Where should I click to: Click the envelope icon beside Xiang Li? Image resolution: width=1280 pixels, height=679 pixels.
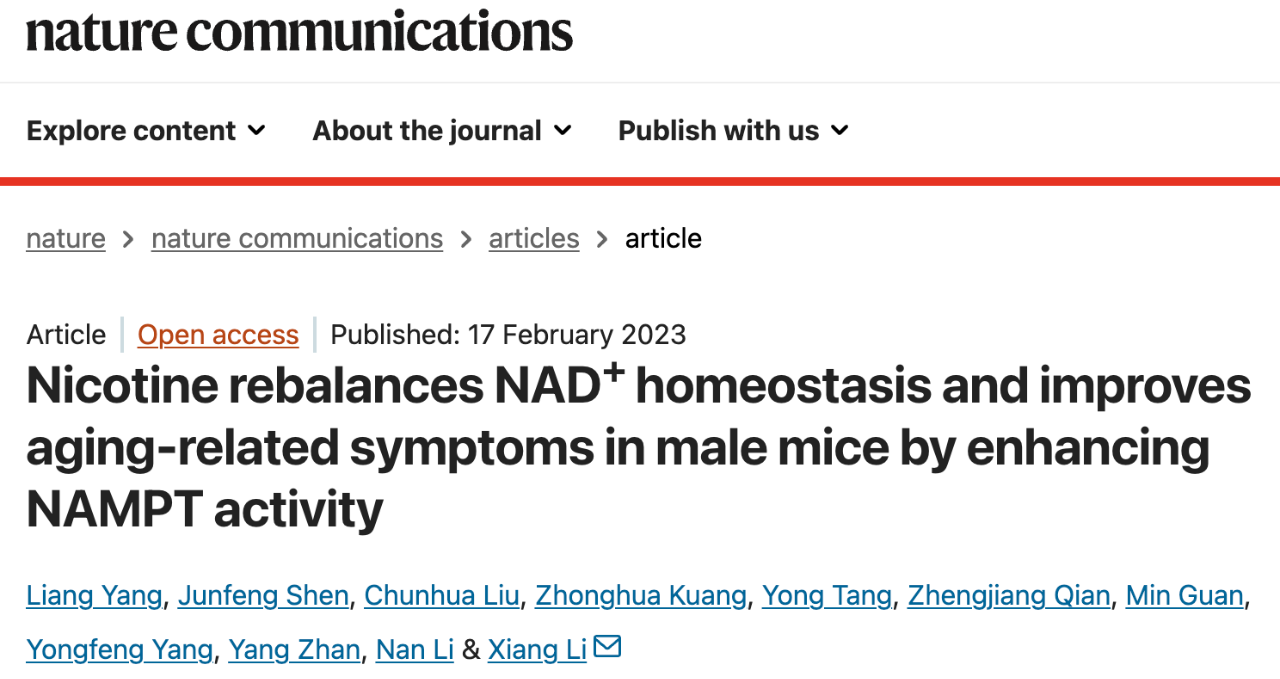click(x=607, y=647)
